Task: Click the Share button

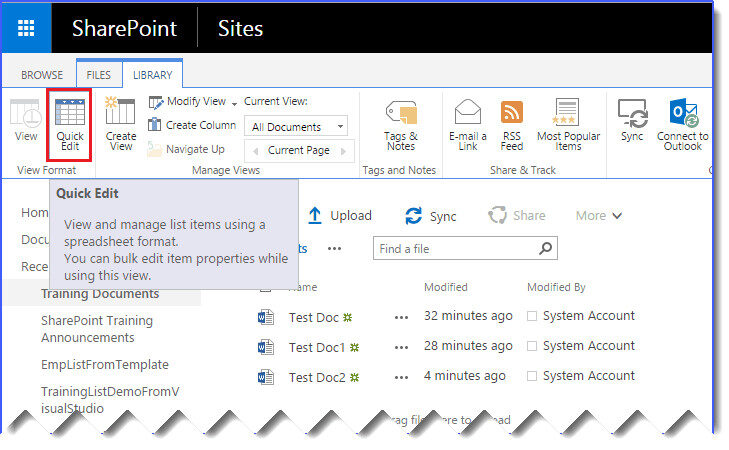Action: [x=517, y=216]
